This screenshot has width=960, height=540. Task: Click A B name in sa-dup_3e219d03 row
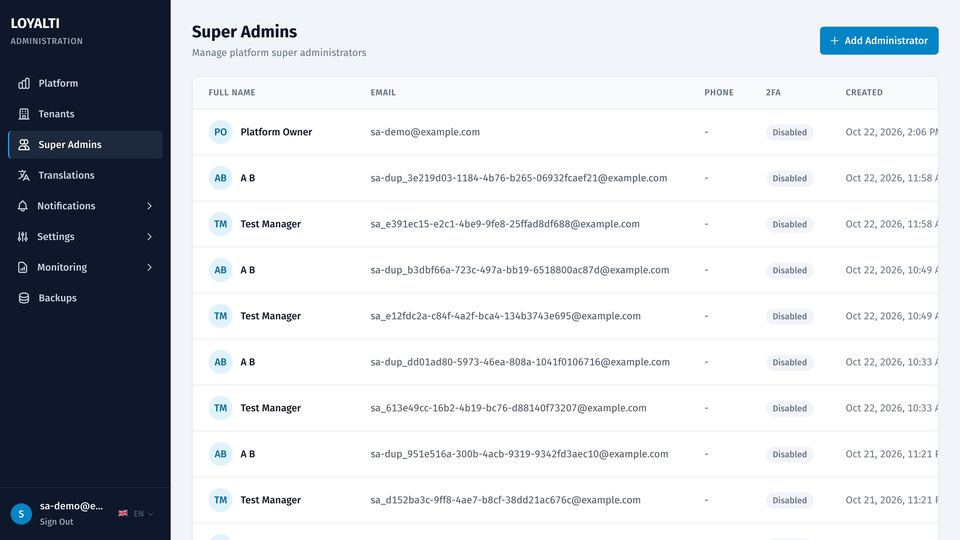coord(248,178)
